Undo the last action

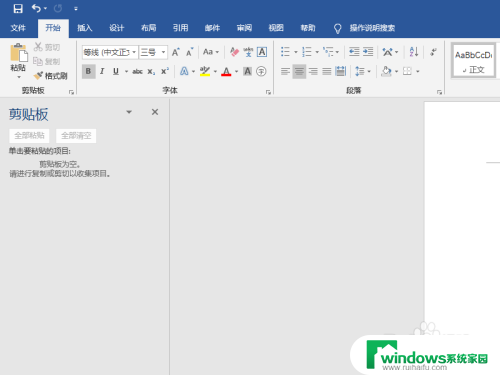36,8
